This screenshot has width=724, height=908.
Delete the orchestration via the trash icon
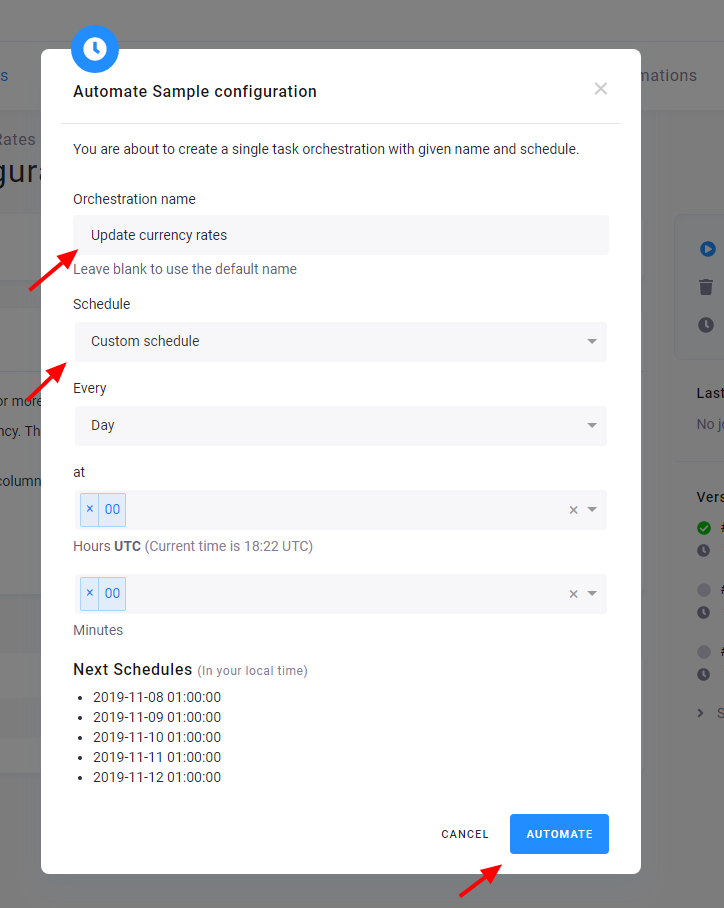[707, 287]
